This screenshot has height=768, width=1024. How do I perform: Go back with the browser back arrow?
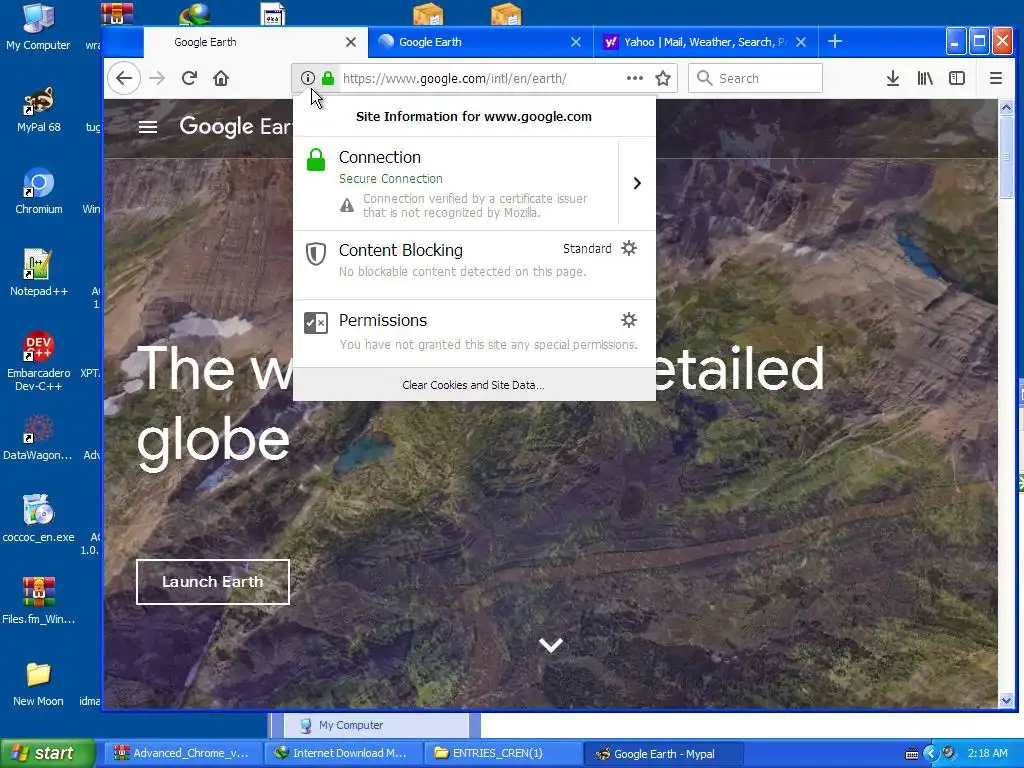[124, 78]
